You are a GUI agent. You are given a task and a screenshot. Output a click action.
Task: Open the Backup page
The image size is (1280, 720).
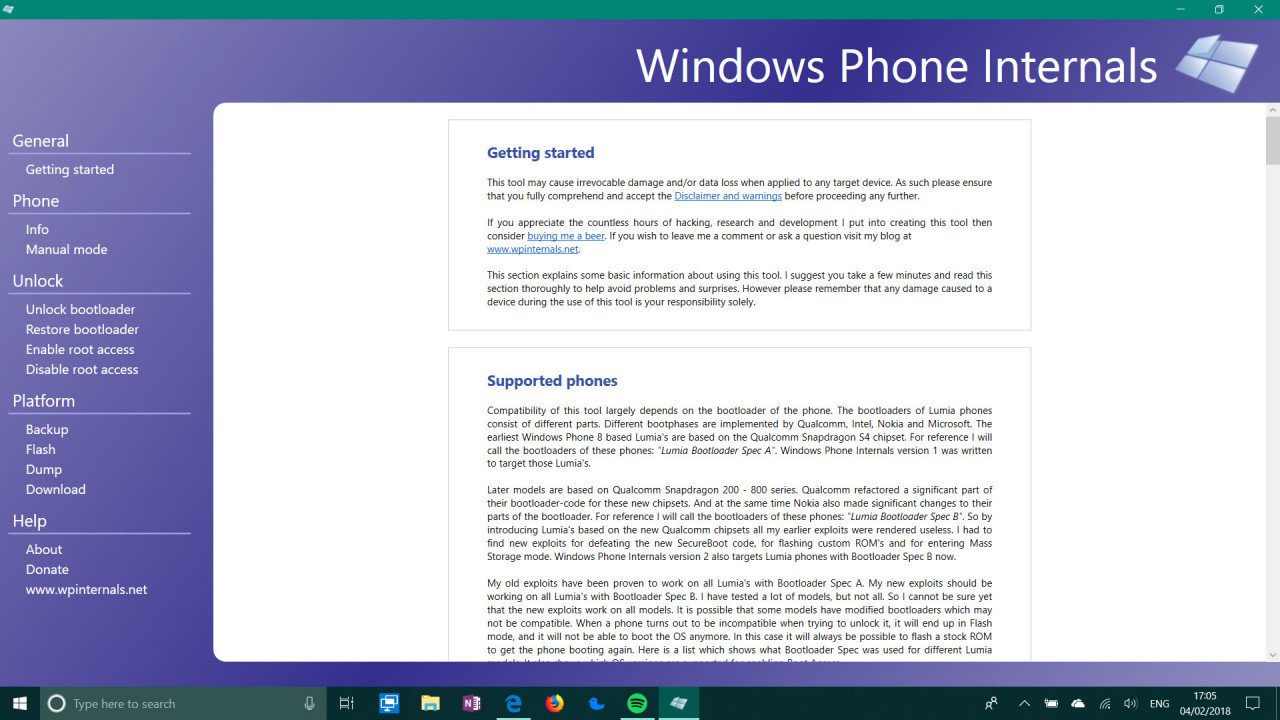47,429
